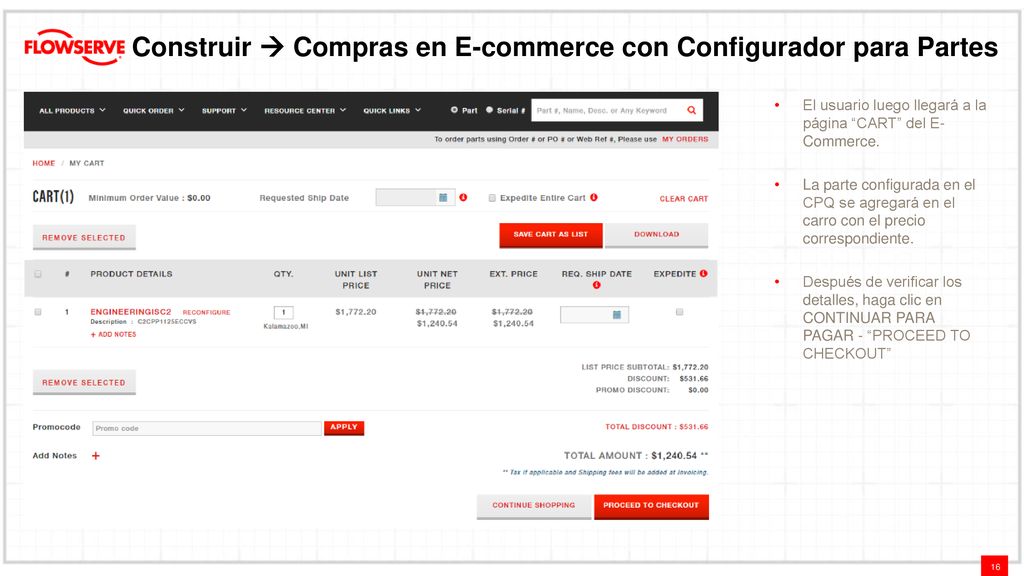The width and height of the screenshot is (1024, 576).
Task: Click info icon next to Expedite Entire Cart
Action: pos(594,197)
